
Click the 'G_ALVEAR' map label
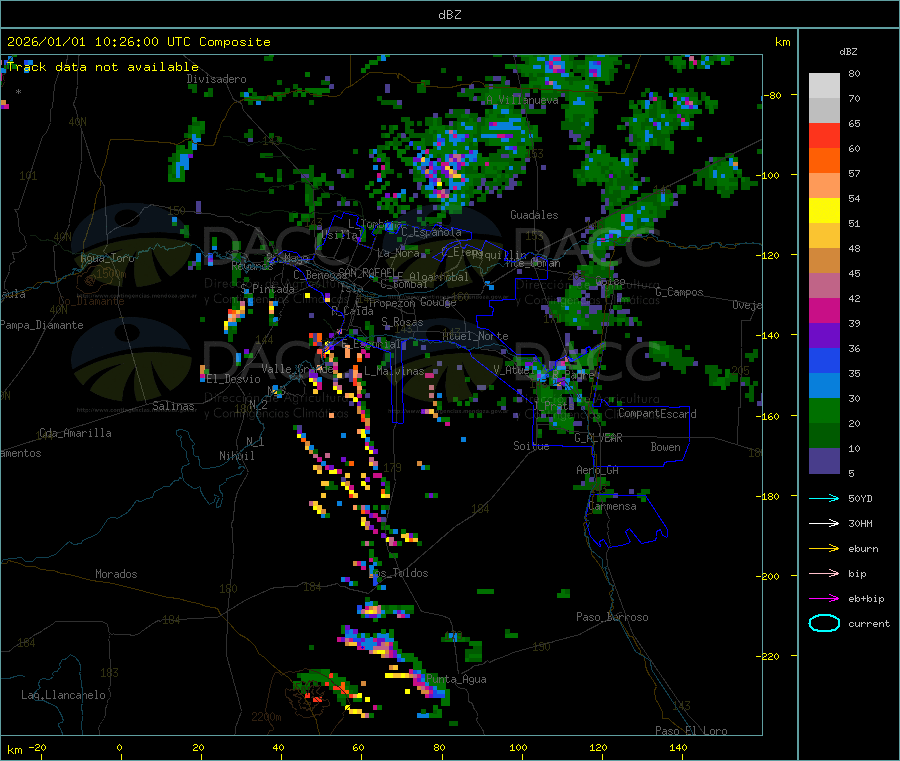coord(598,438)
